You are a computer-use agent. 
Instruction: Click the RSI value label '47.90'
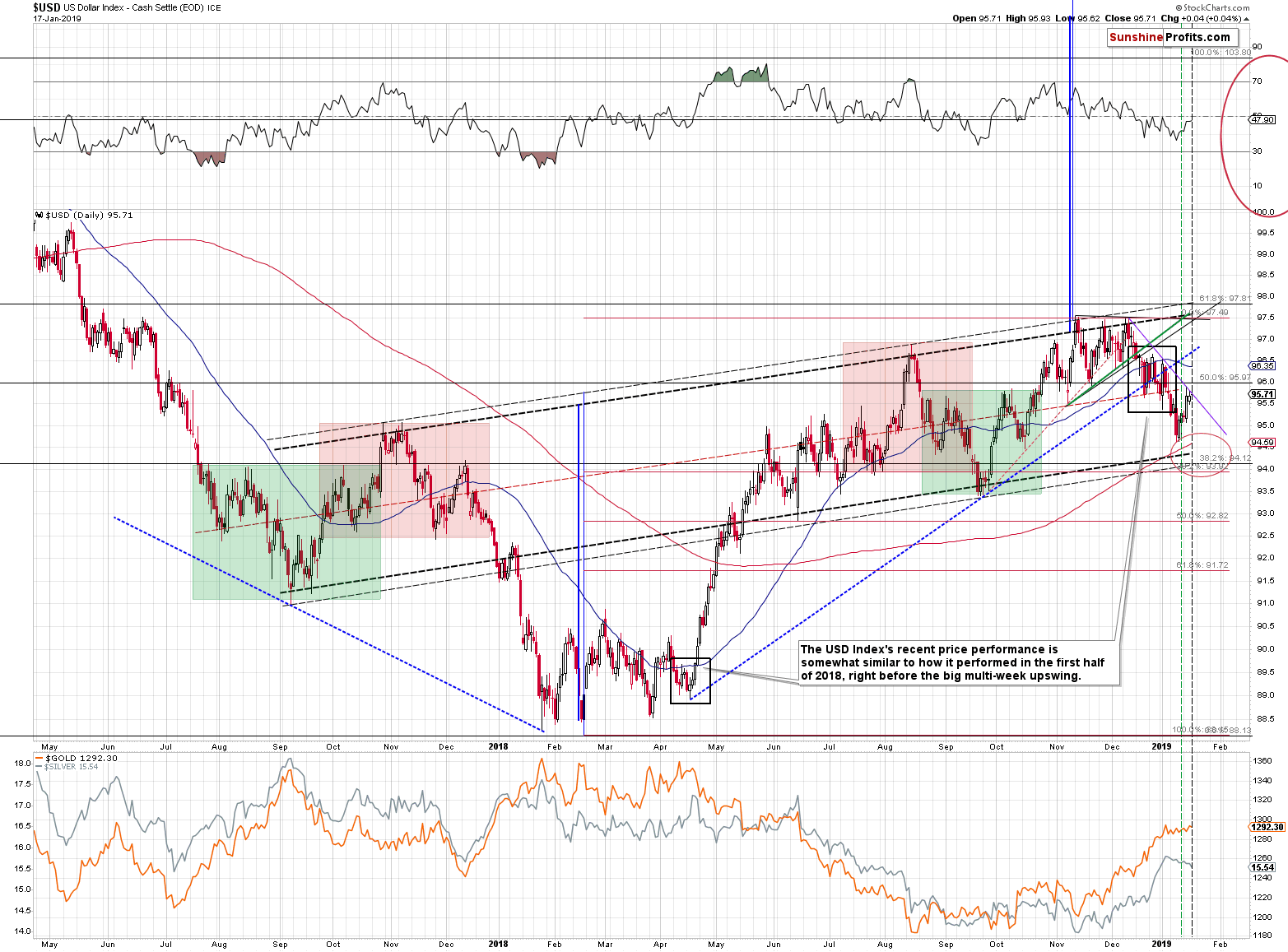point(1262,119)
